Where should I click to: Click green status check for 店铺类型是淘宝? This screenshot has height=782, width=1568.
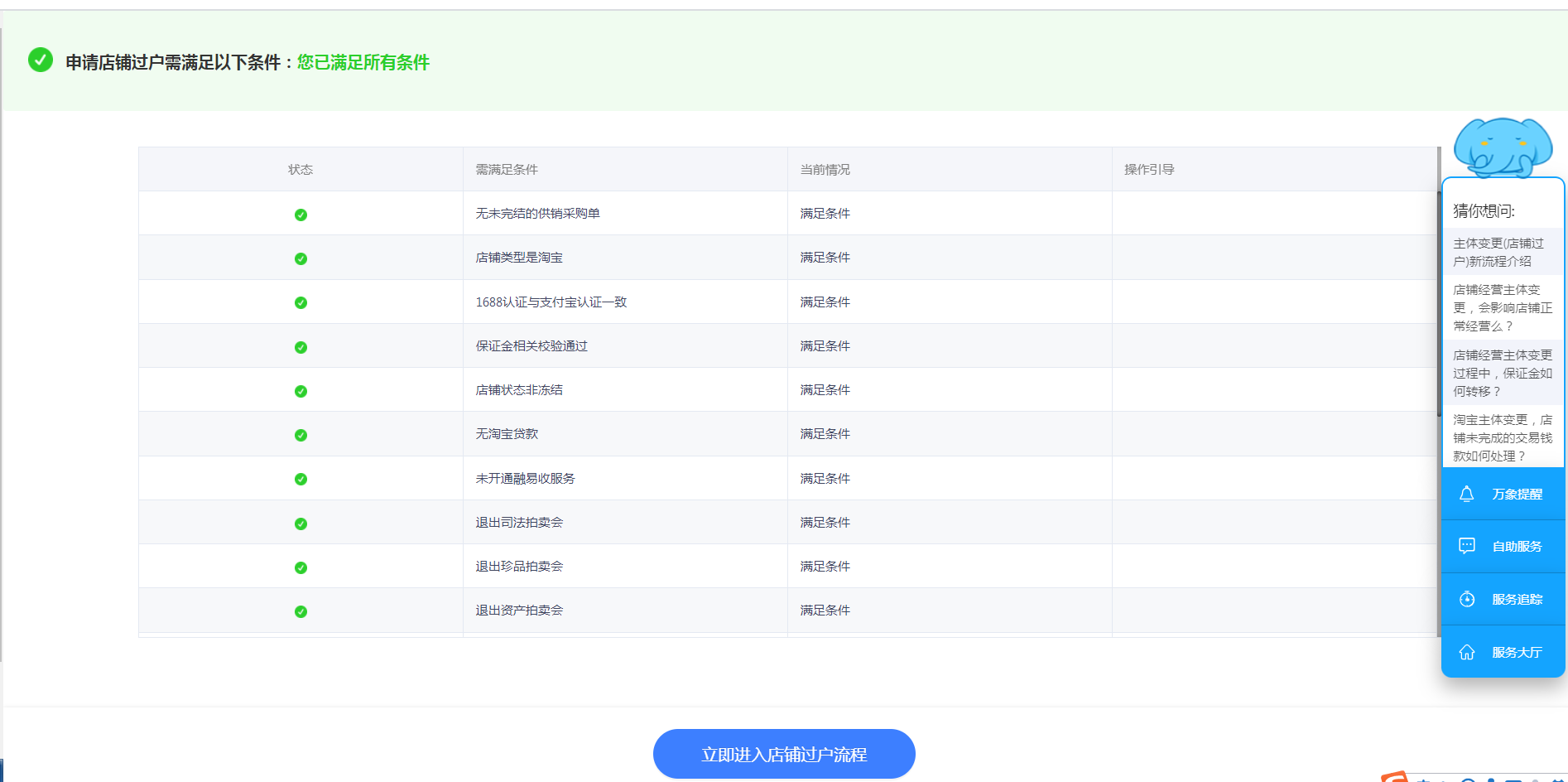(x=301, y=258)
